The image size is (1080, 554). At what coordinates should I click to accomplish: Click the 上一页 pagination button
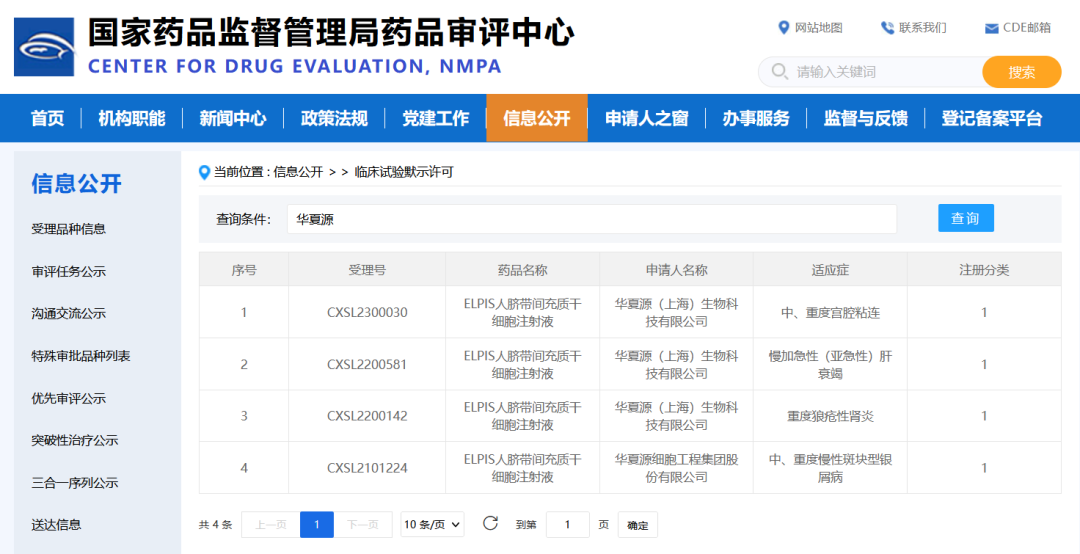pyautogui.click(x=271, y=524)
